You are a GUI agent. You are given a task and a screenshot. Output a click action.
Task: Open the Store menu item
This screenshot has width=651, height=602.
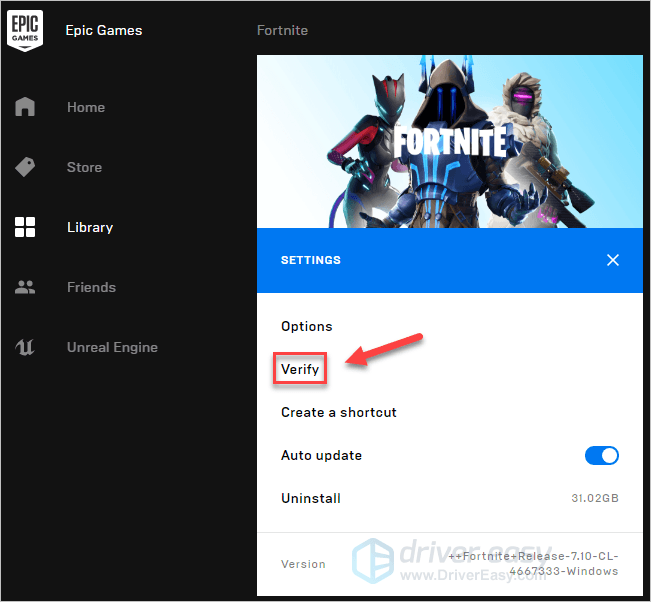pos(84,167)
